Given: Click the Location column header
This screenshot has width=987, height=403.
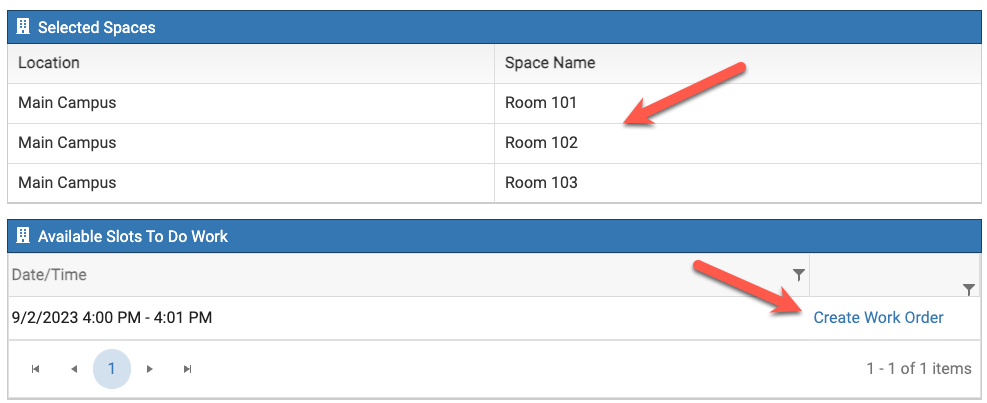Looking at the screenshot, I should click(x=49, y=62).
